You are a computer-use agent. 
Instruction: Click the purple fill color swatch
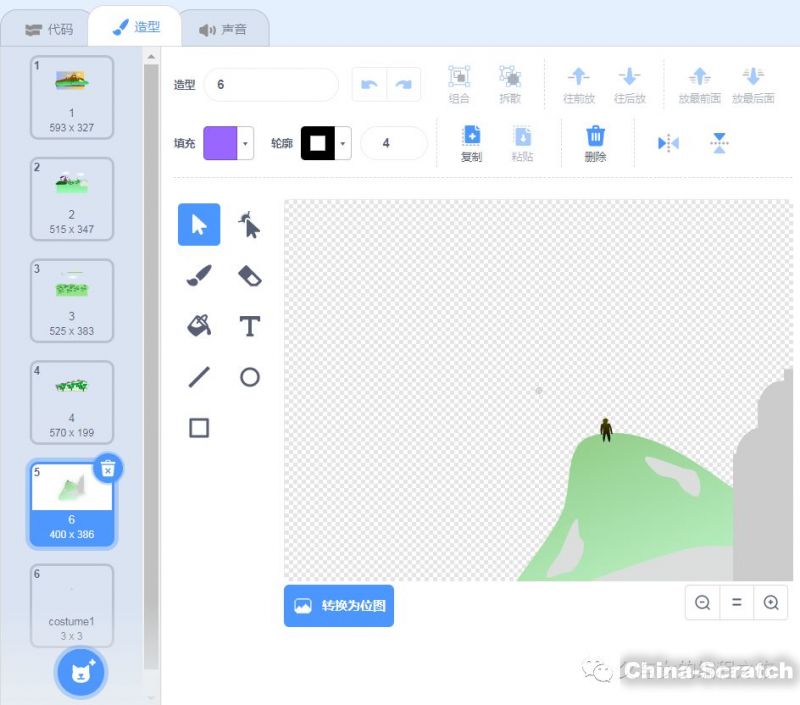(220, 143)
